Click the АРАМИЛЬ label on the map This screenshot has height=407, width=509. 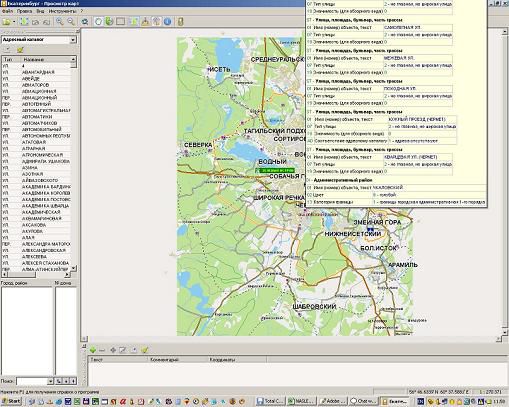pyautogui.click(x=403, y=265)
